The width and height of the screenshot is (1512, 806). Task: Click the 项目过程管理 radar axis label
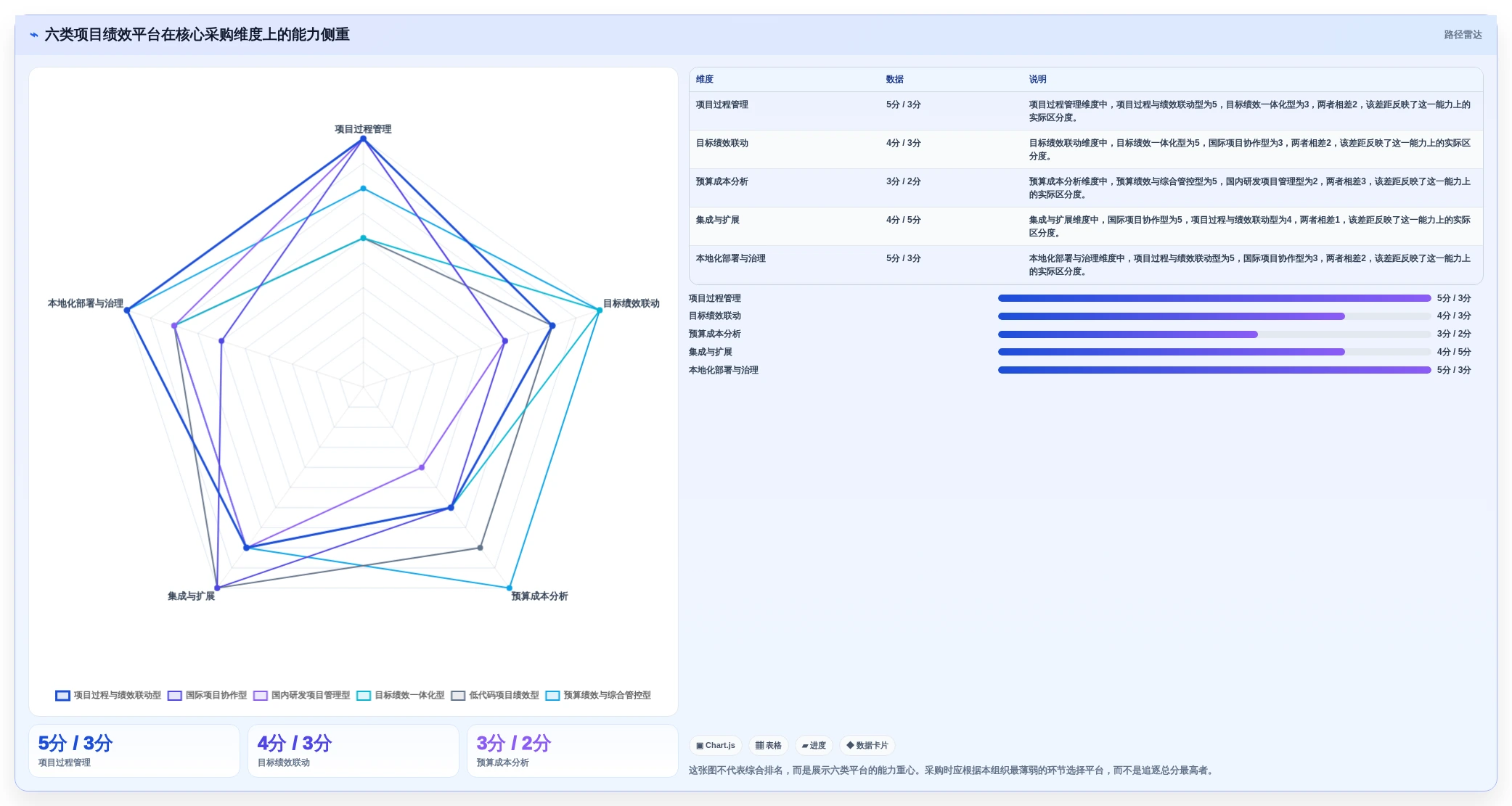363,129
